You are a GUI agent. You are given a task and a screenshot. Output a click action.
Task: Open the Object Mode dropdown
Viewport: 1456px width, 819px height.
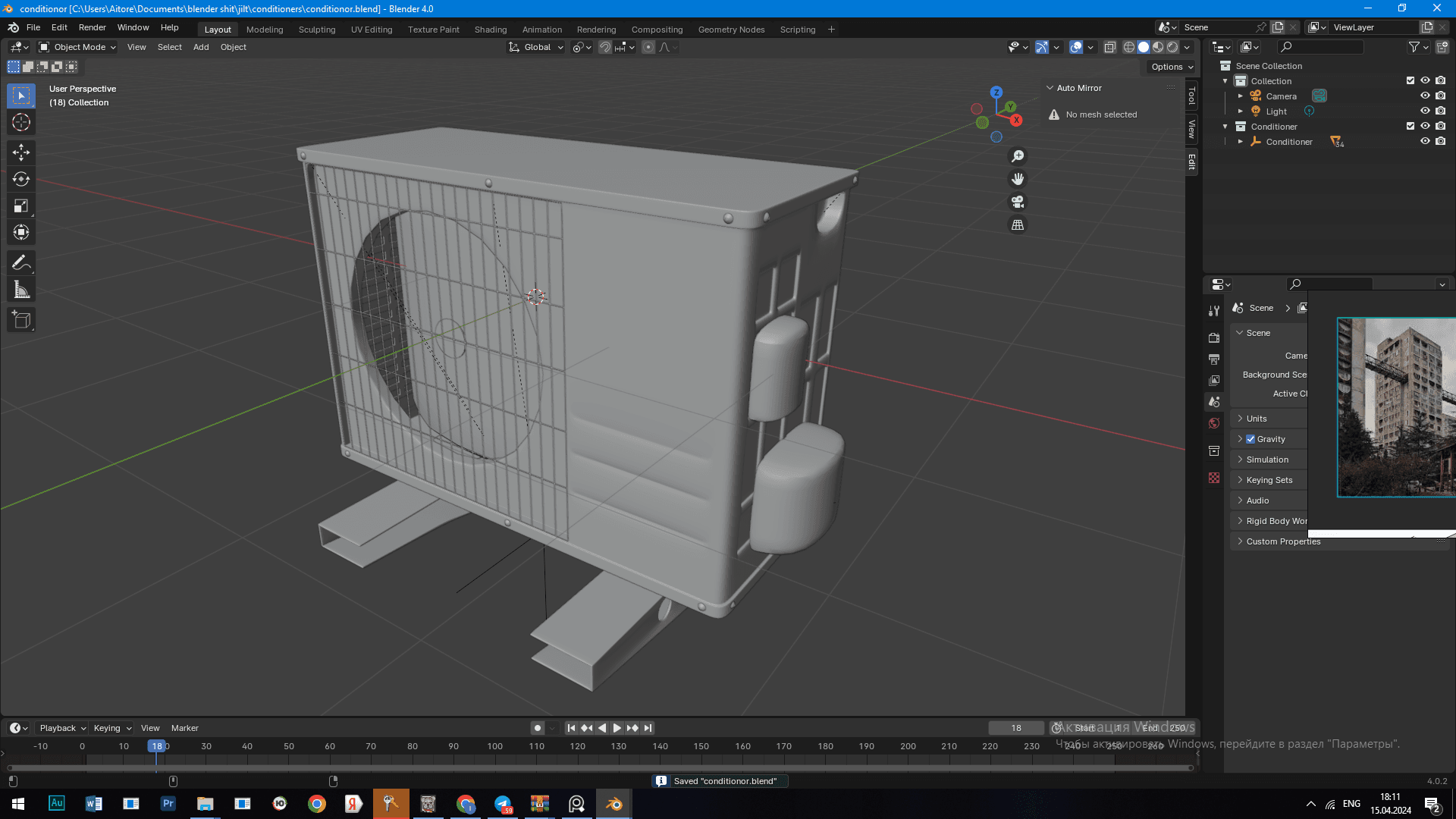[x=77, y=47]
